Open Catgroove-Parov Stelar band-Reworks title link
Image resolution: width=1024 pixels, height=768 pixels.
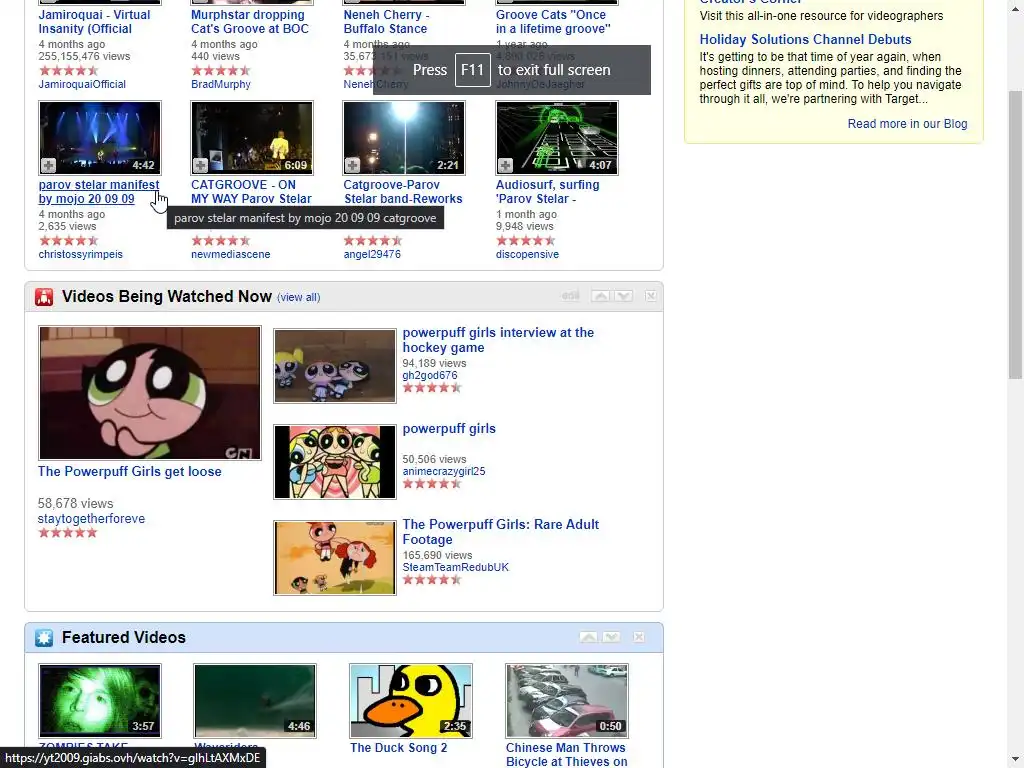point(403,192)
